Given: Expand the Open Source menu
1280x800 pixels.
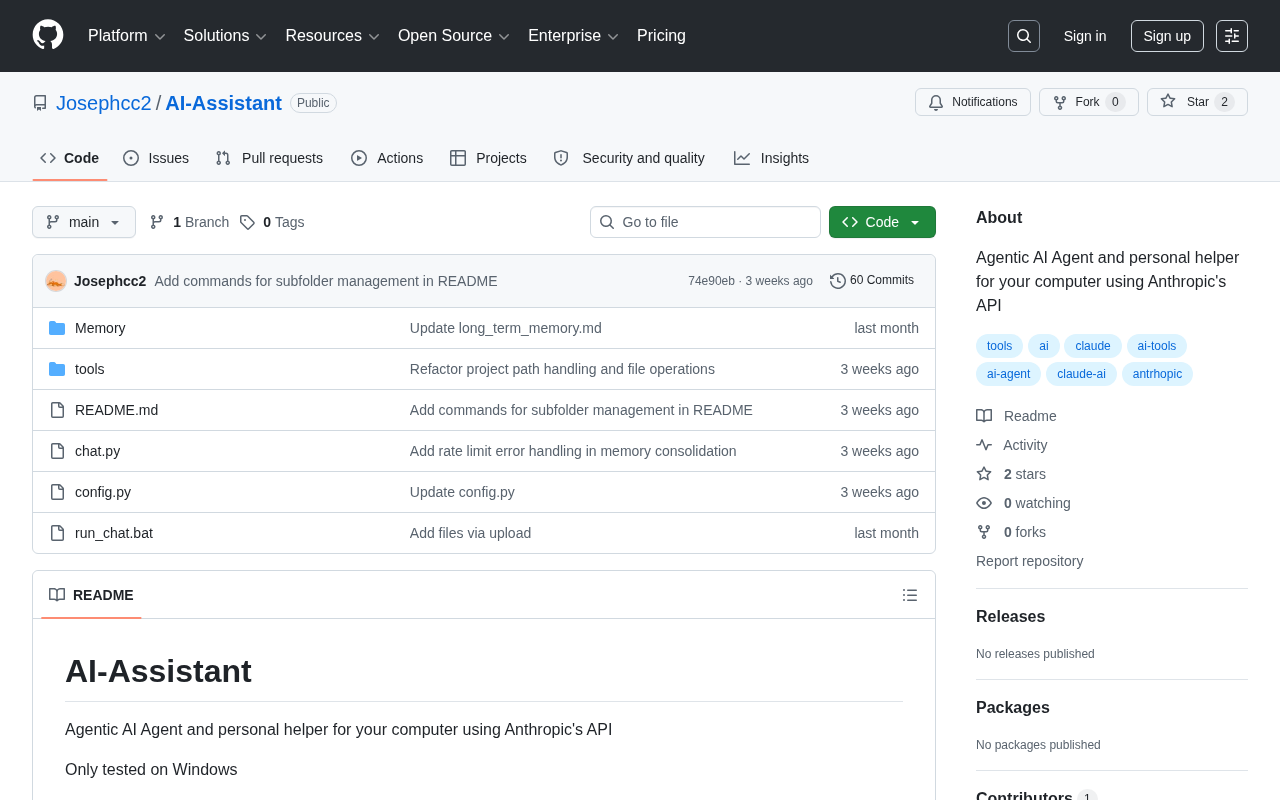Looking at the screenshot, I should (454, 36).
